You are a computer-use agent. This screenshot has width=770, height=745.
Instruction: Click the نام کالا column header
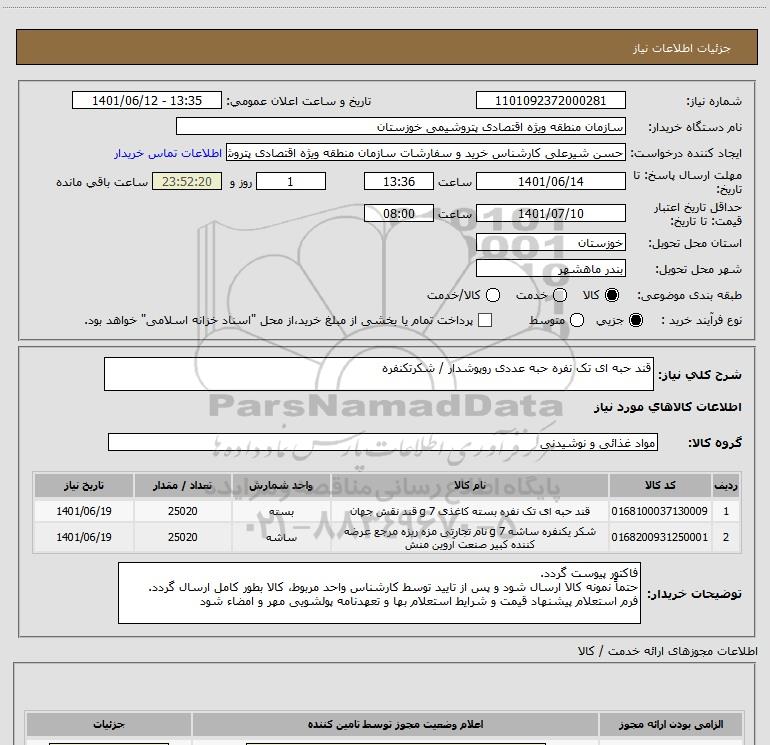pyautogui.click(x=470, y=485)
